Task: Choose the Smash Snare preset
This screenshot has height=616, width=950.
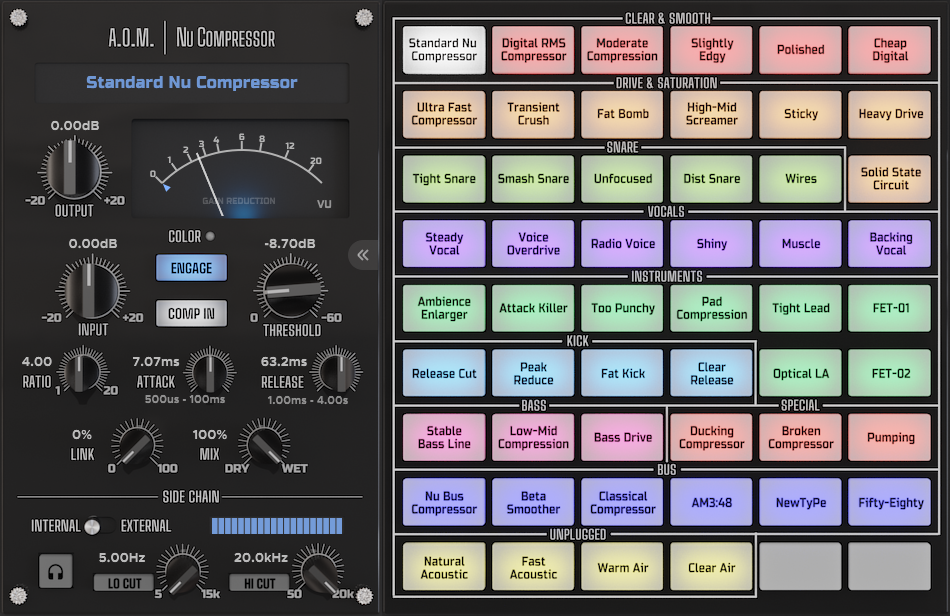Action: coord(533,179)
